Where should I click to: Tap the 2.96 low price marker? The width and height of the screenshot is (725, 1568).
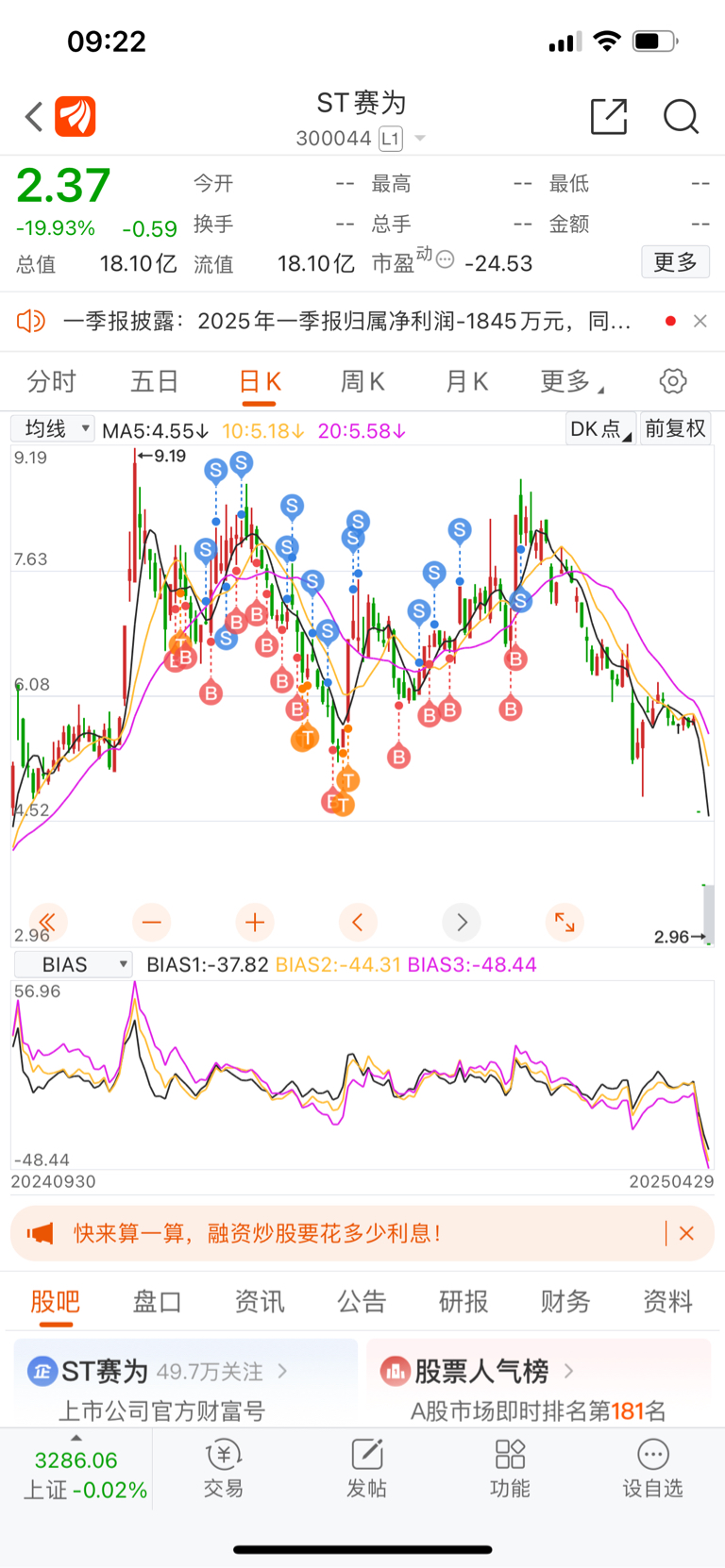tap(680, 937)
